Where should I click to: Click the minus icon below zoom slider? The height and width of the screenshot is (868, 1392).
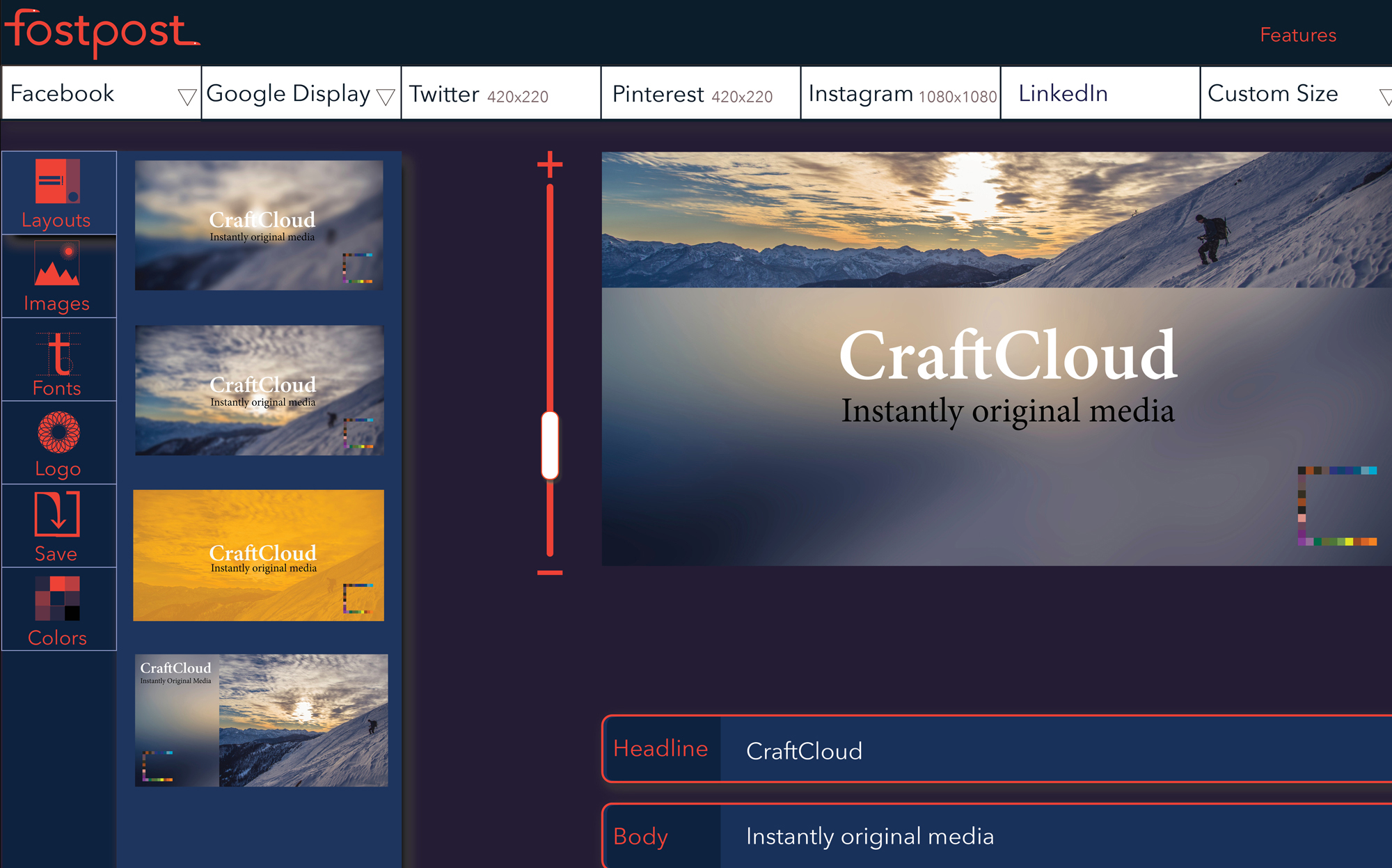click(x=550, y=573)
